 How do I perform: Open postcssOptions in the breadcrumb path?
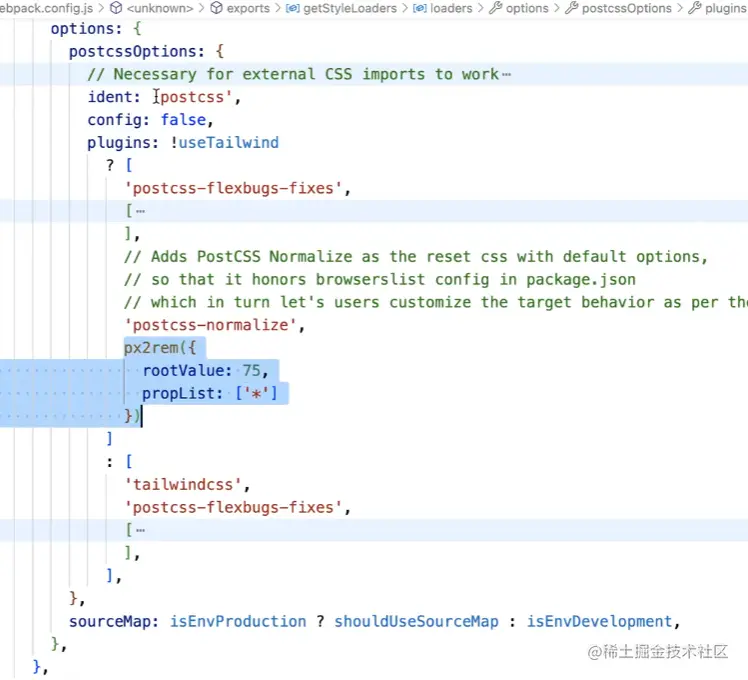(x=626, y=8)
